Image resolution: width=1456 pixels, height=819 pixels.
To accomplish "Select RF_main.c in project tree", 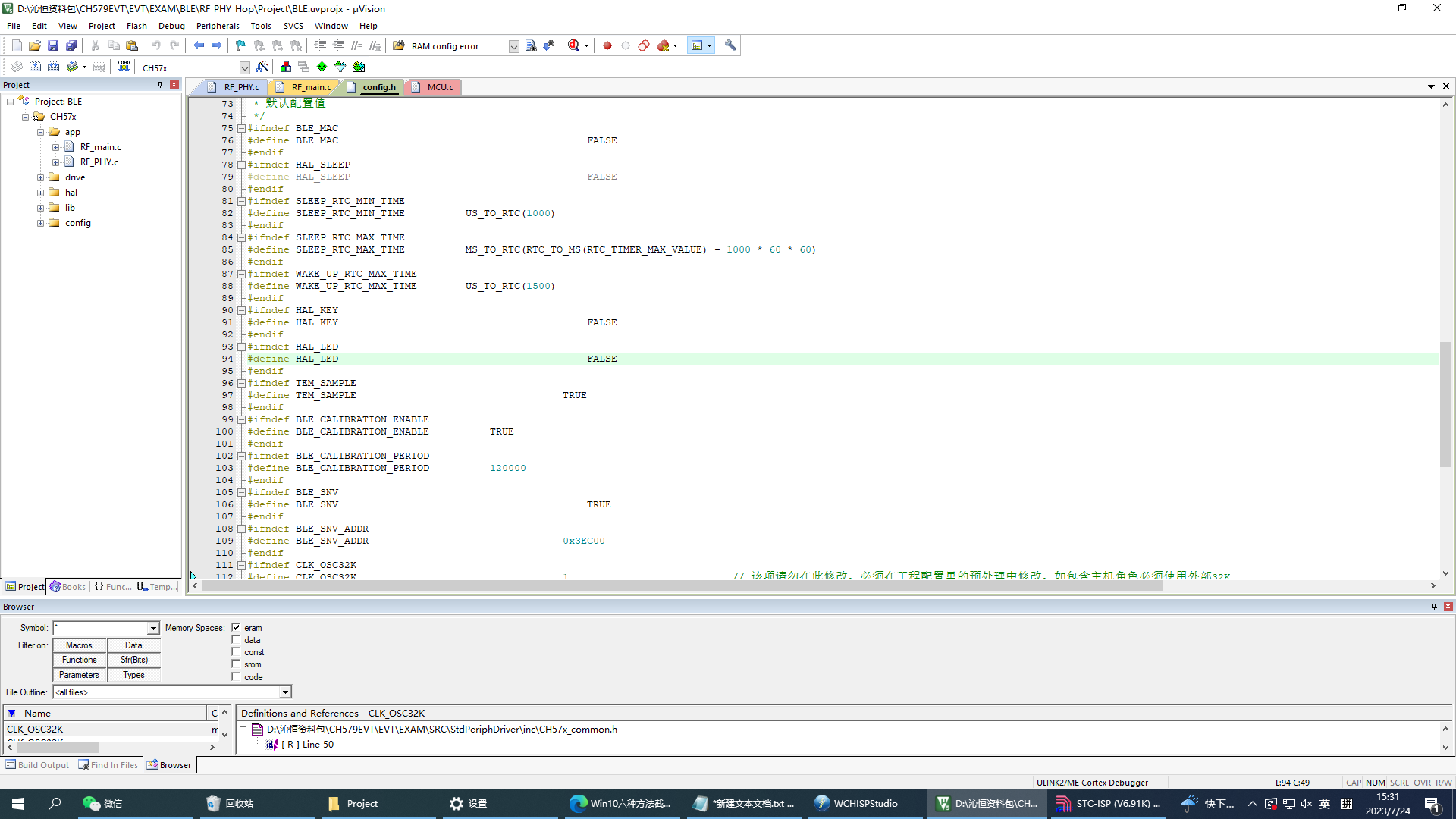I will [100, 147].
